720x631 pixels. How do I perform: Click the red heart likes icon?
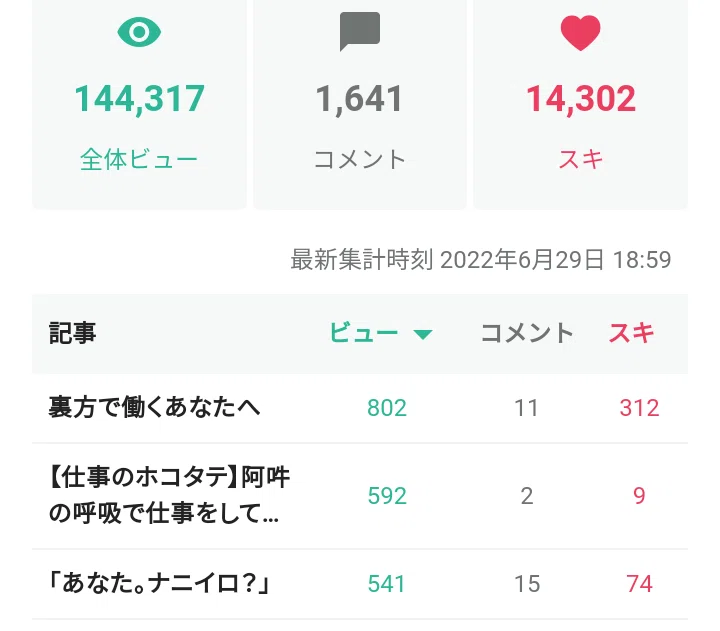click(x=580, y=33)
